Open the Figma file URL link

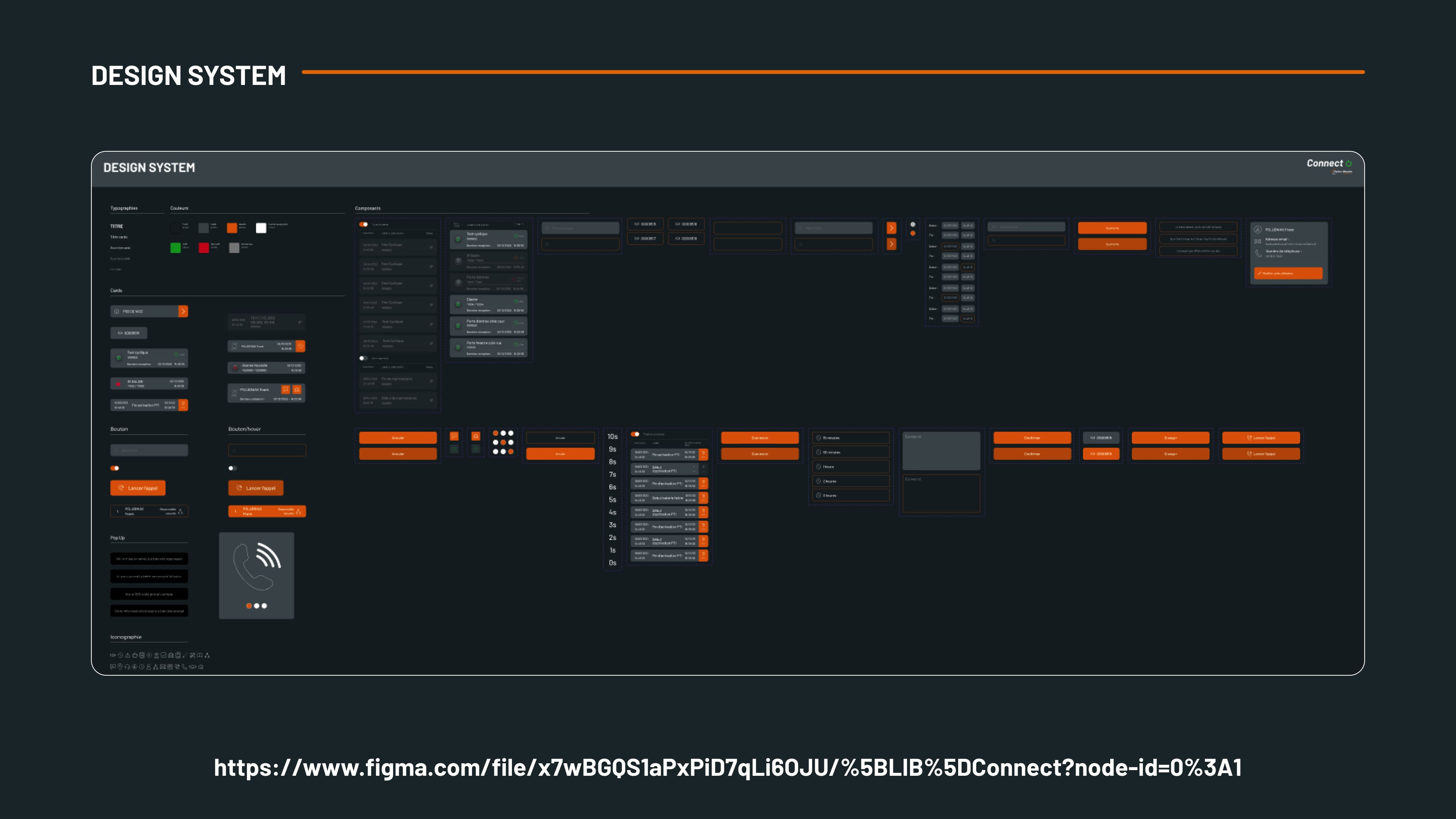(x=728, y=767)
